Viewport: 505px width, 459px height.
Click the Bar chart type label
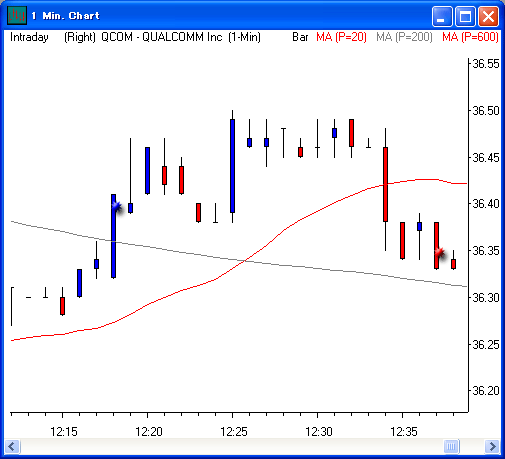tap(300, 37)
